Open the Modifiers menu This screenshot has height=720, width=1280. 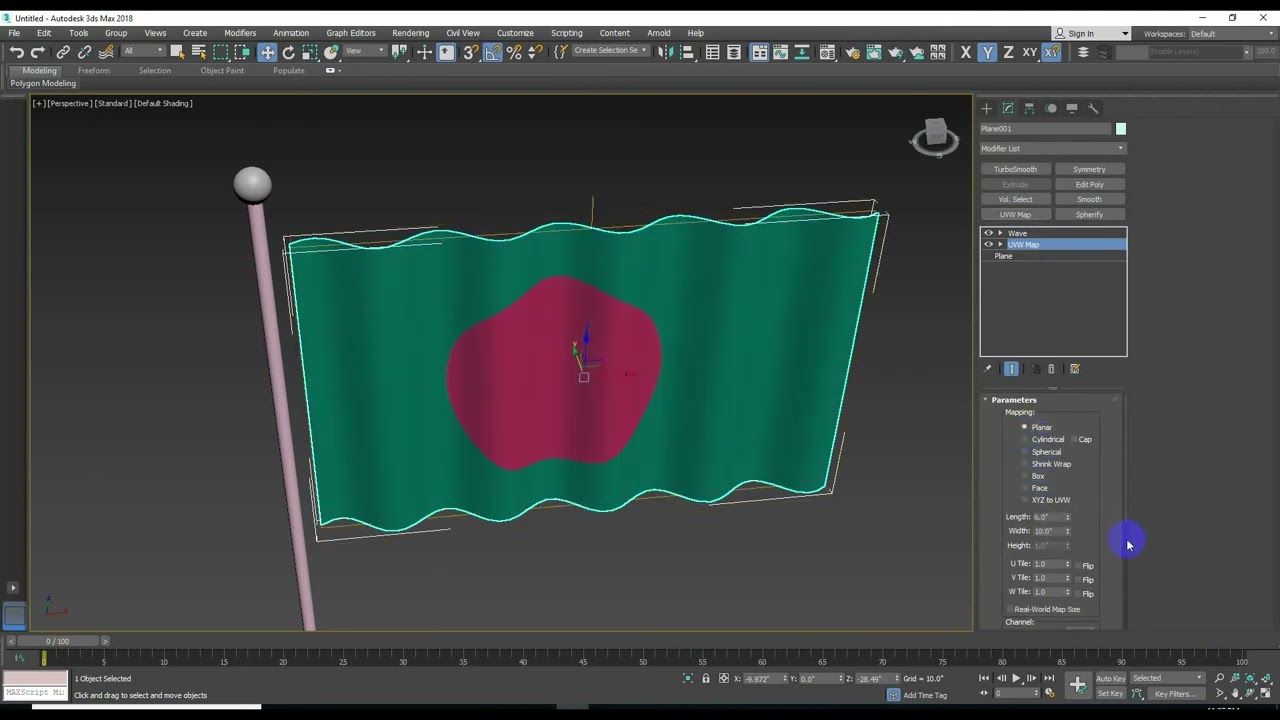(240, 33)
